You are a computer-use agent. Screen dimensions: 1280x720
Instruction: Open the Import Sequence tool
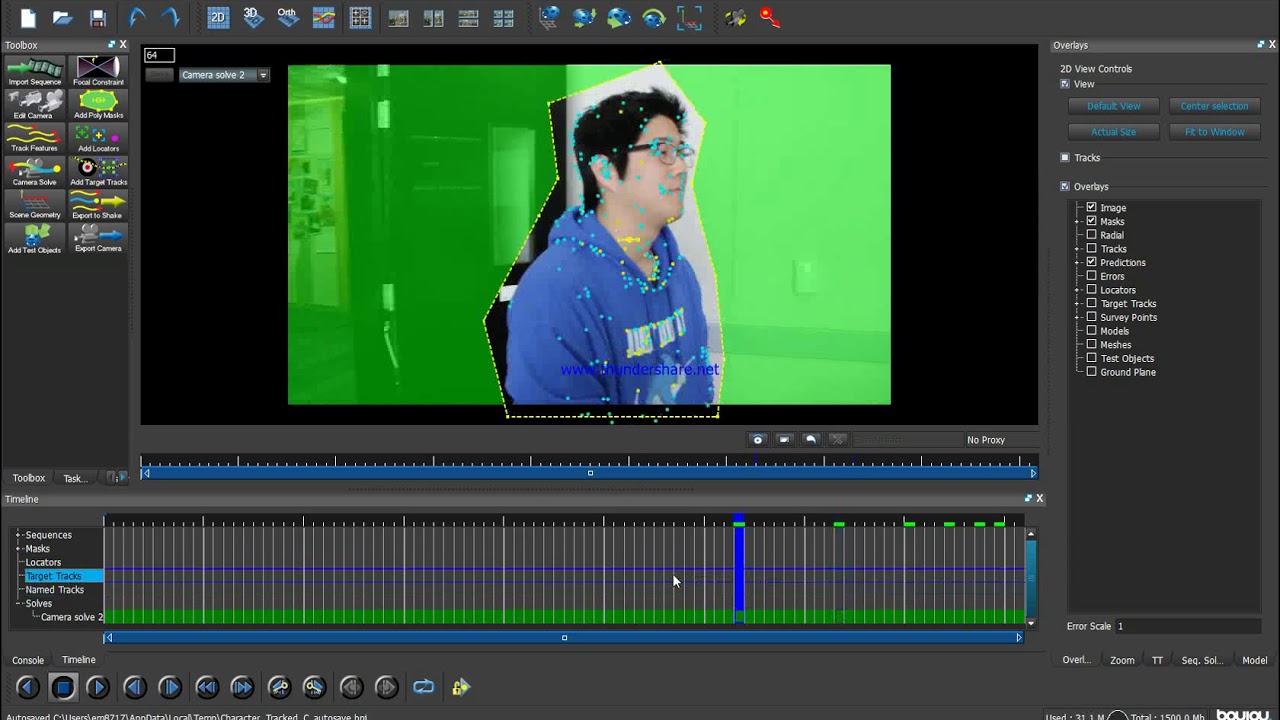point(34,71)
